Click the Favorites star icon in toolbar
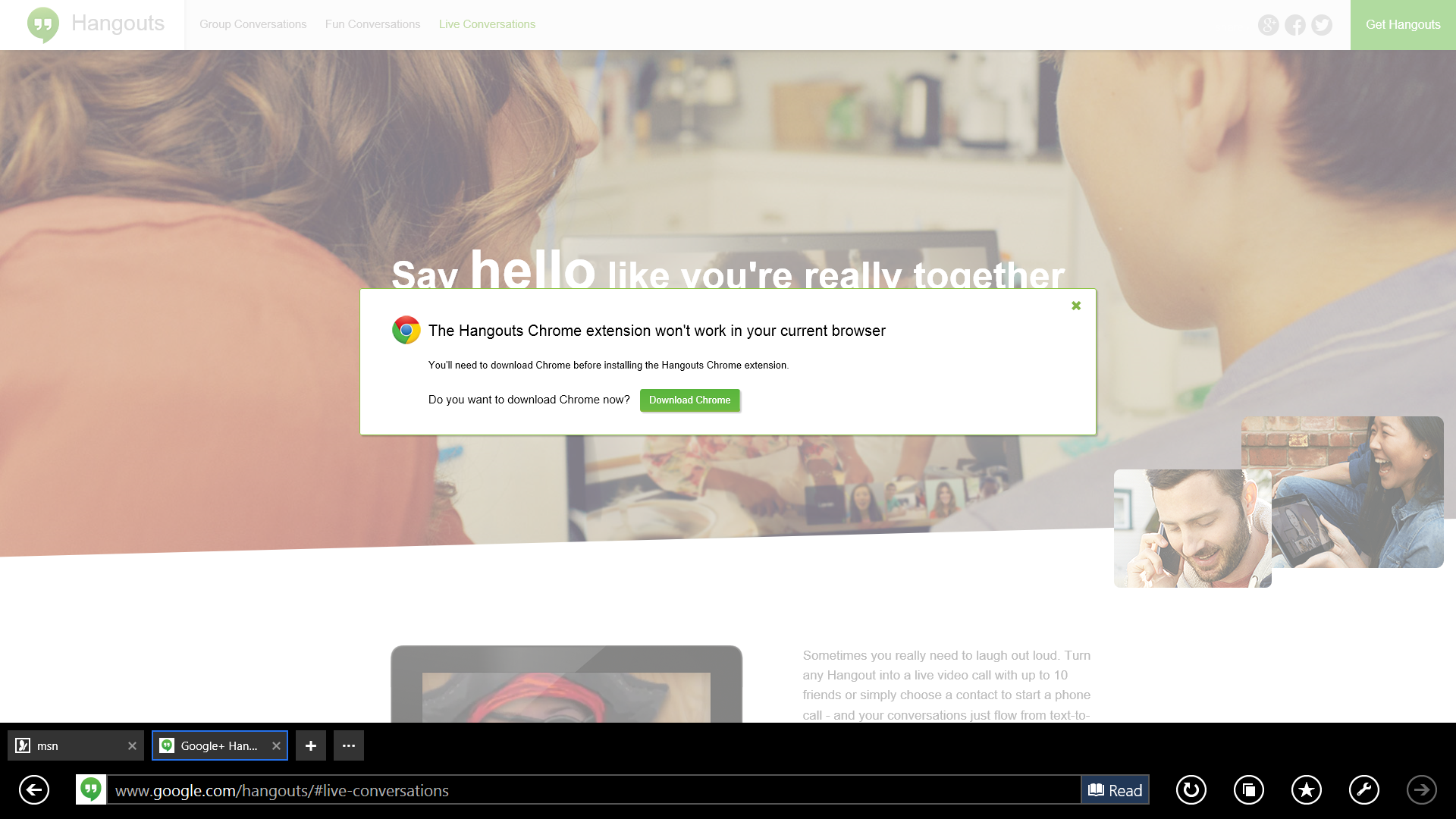The image size is (1456, 819). pyautogui.click(x=1306, y=790)
